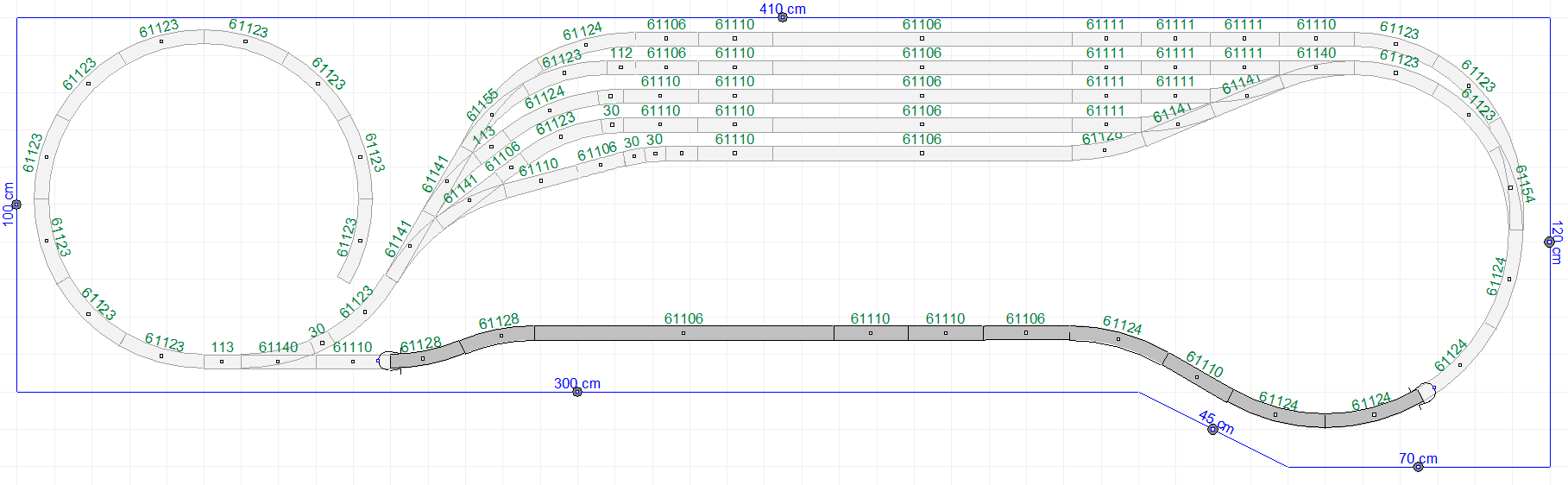1568x485 pixels.
Task: Click the 300 cm dimension handle
Action: 577,392
